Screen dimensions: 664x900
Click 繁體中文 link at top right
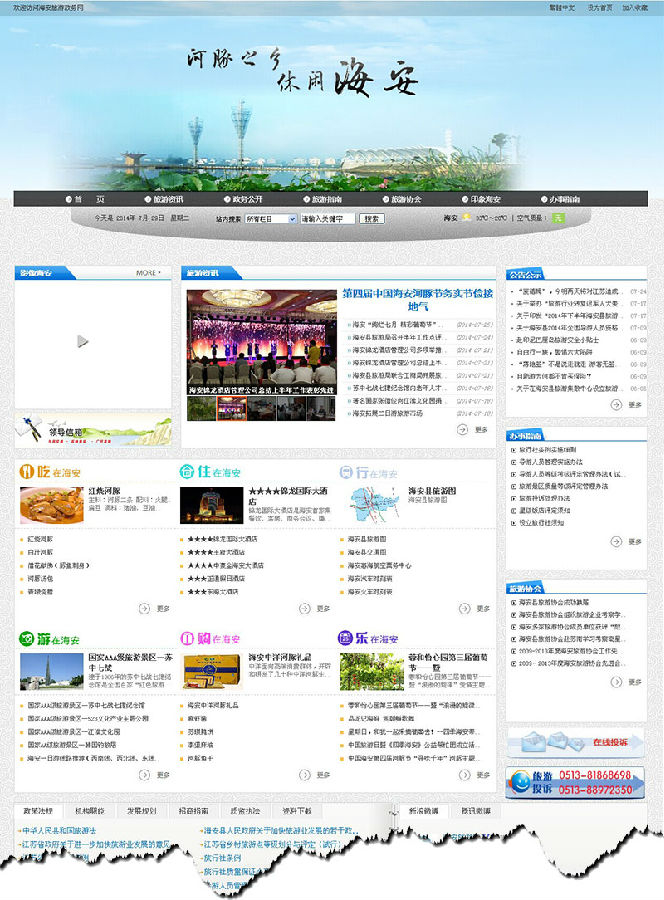coord(562,7)
